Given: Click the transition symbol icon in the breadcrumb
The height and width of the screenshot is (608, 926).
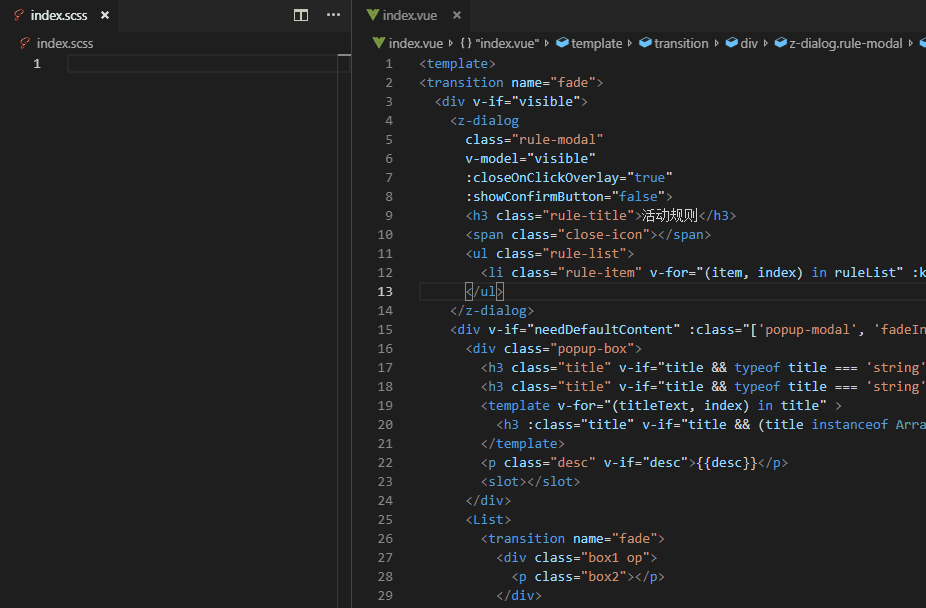Looking at the screenshot, I should 645,43.
